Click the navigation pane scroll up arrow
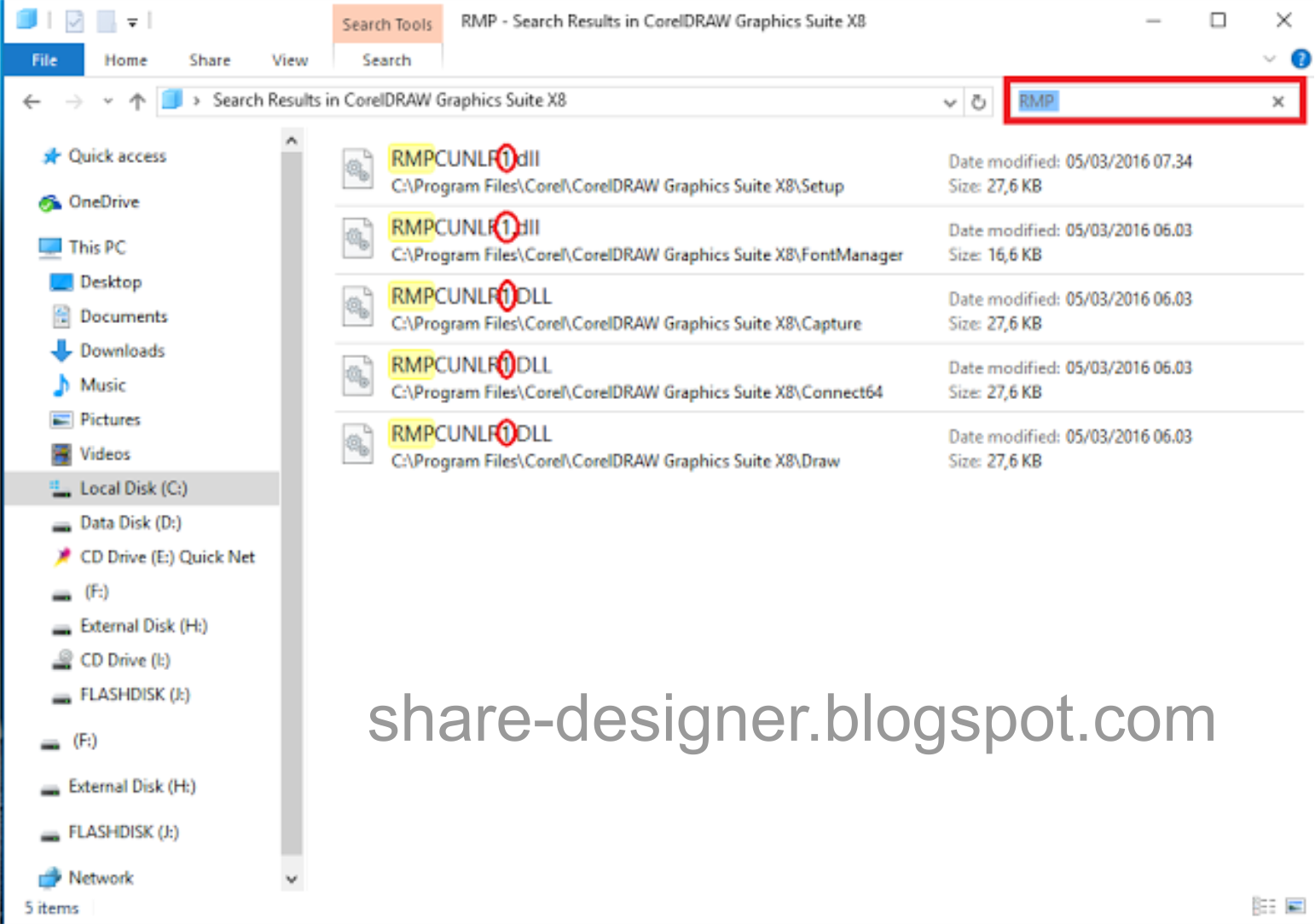The width and height of the screenshot is (1315, 924). pos(292,140)
